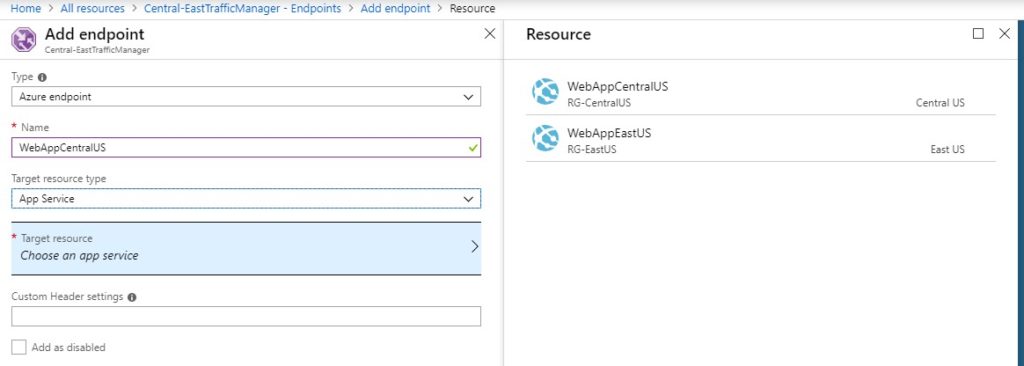1024x366 pixels.
Task: Open the Target resource type dropdown
Action: [246, 199]
